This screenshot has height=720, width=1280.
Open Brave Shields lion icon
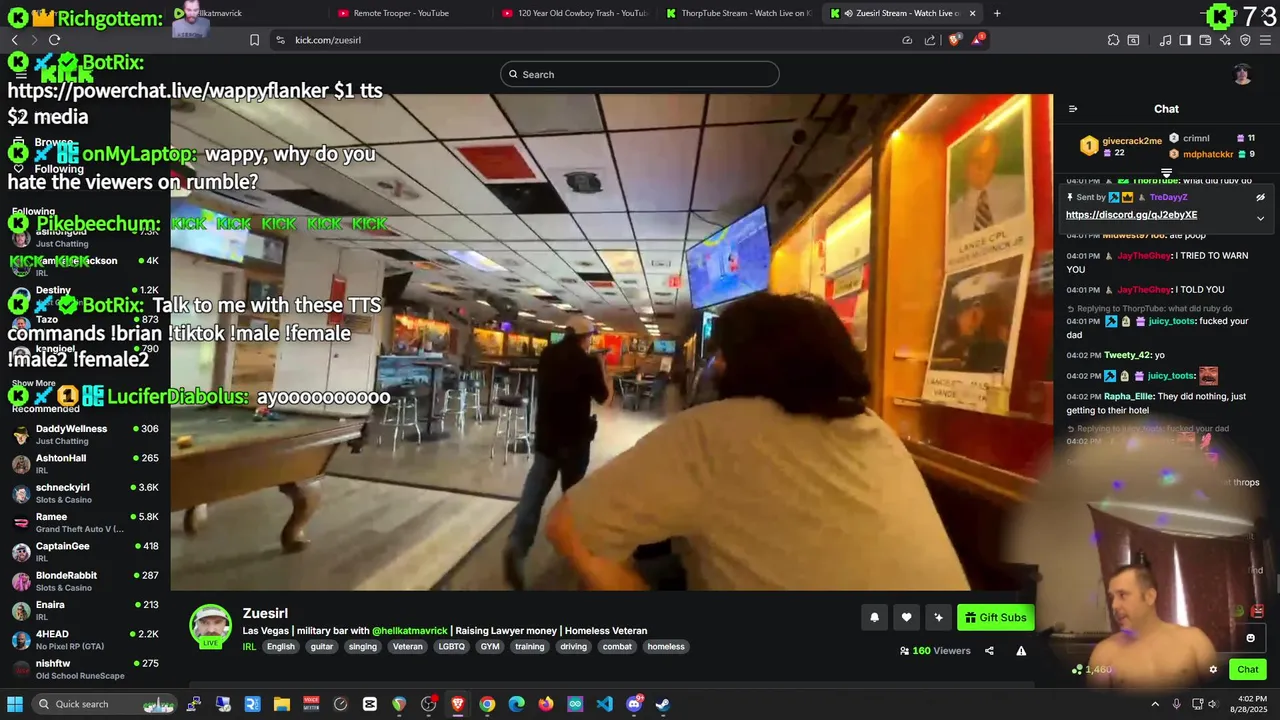pyautogui.click(x=954, y=40)
